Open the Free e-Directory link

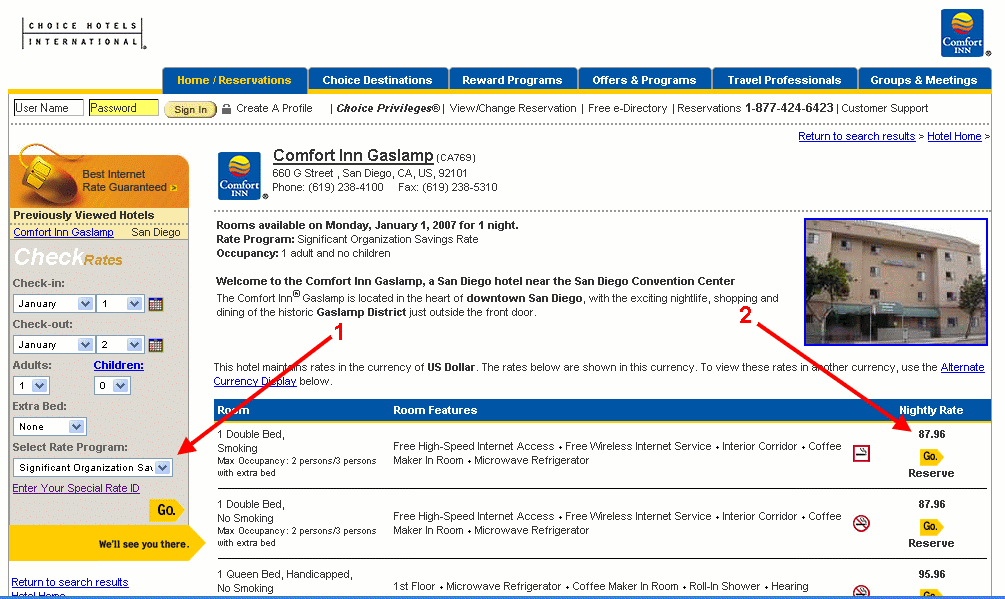[627, 108]
